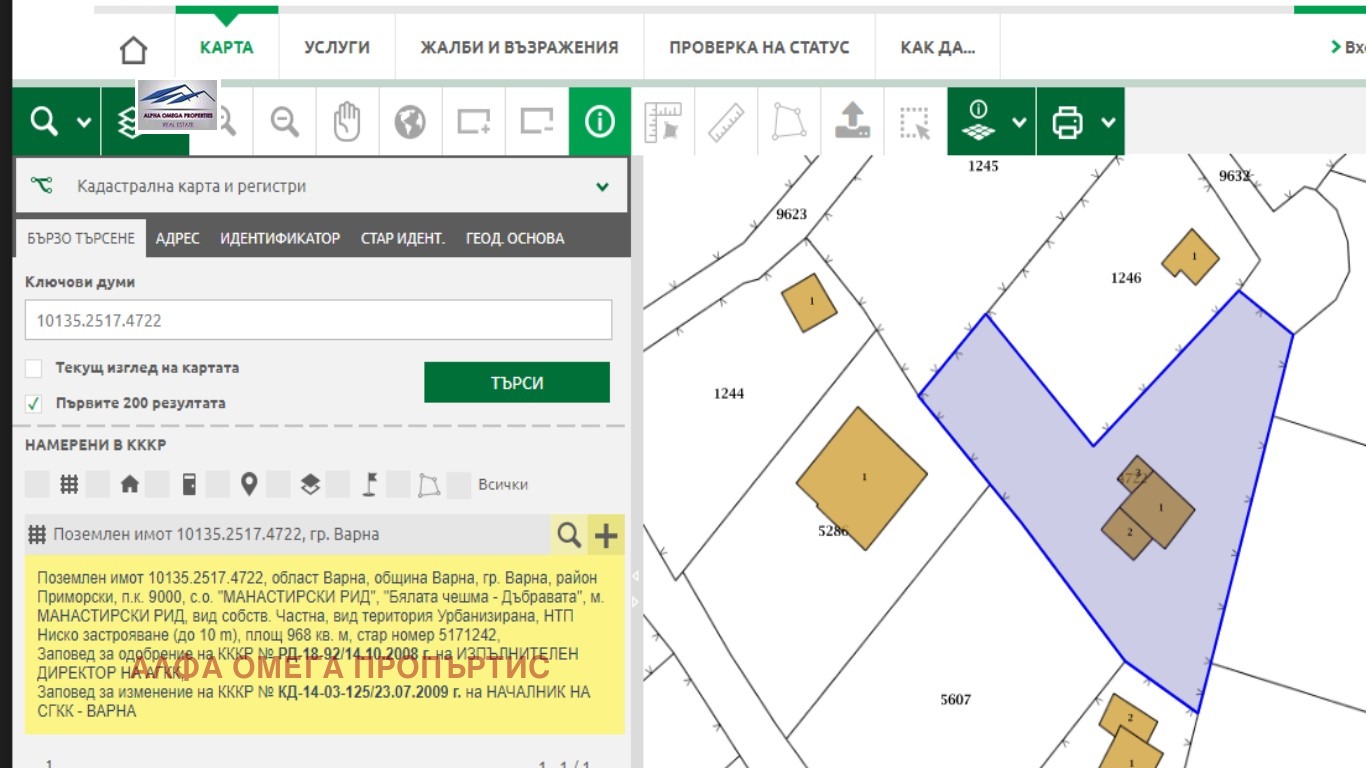Check the flag filter box

click(x=338, y=485)
